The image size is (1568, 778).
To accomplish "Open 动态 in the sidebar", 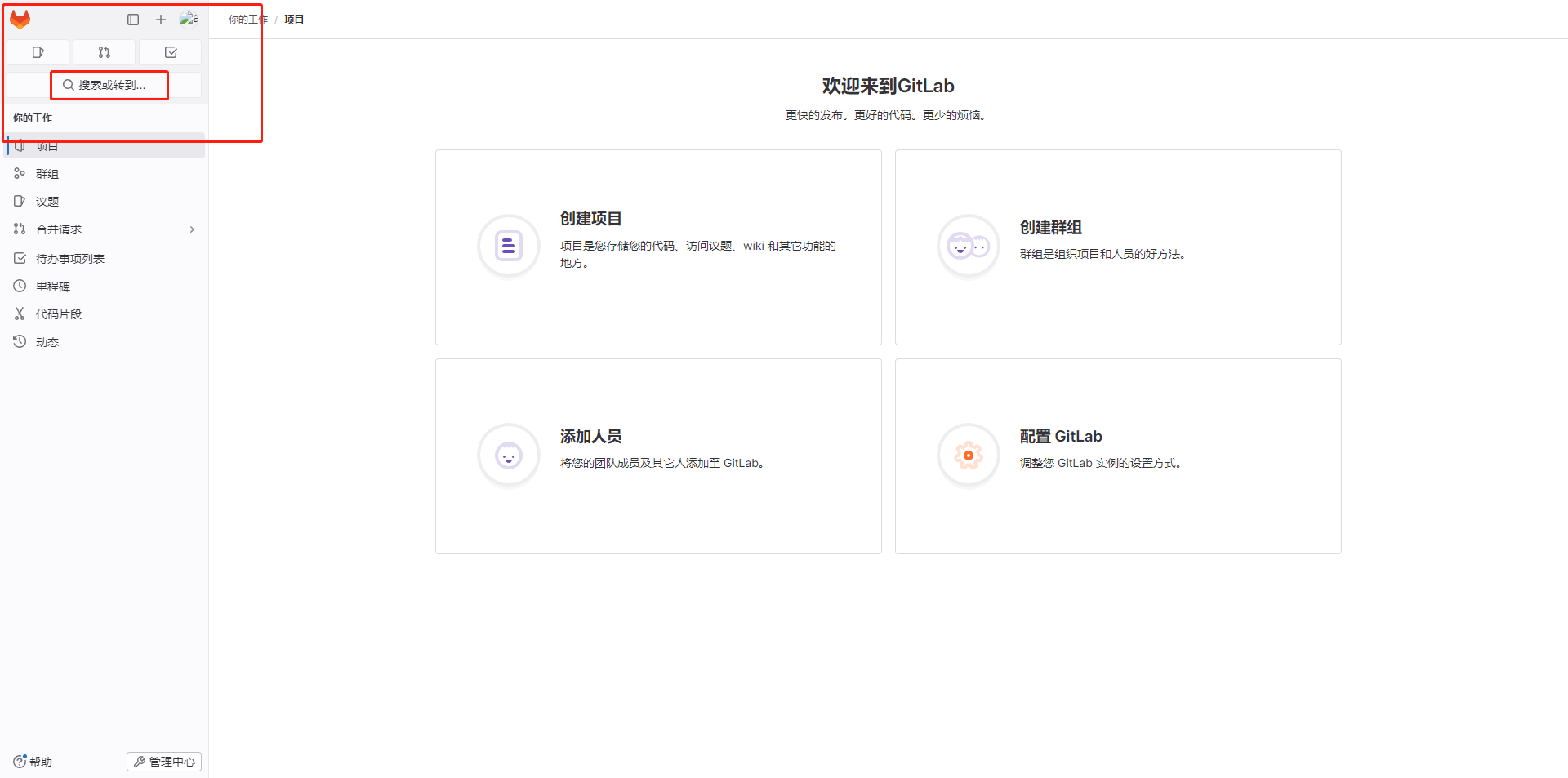I will (105, 342).
